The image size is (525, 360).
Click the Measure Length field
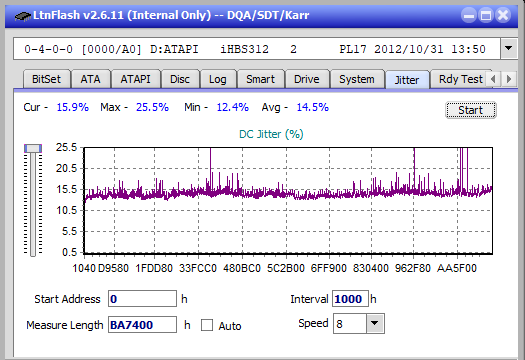142,325
